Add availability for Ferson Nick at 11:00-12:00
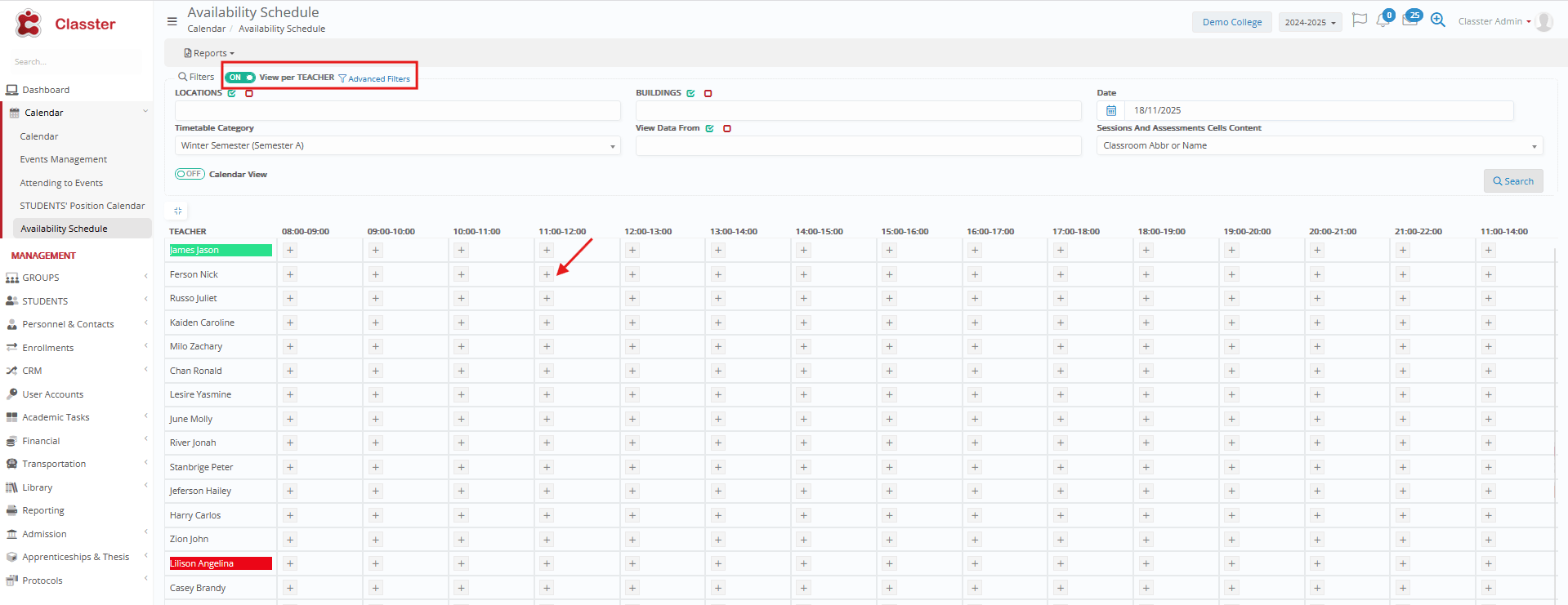 coord(547,274)
